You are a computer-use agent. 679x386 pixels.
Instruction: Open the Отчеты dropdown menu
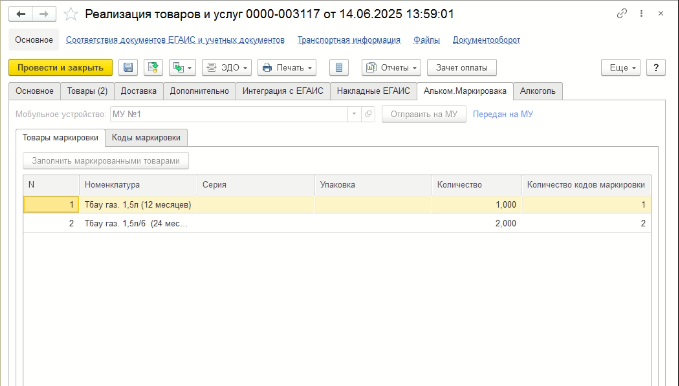(x=391, y=68)
